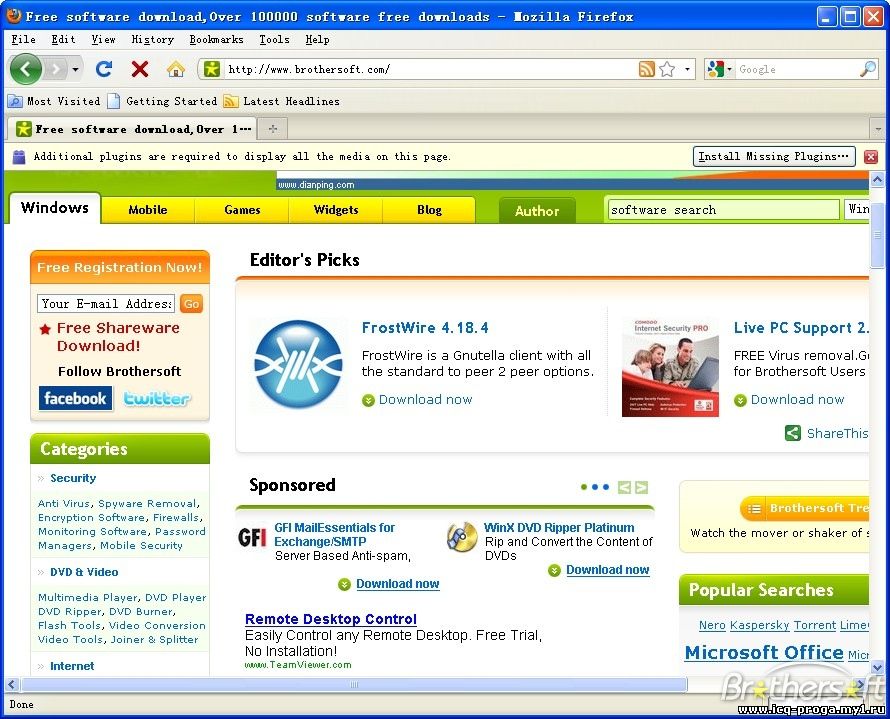Image resolution: width=890 pixels, height=719 pixels.
Task: Click the RSS feed icon in address bar
Action: [647, 69]
